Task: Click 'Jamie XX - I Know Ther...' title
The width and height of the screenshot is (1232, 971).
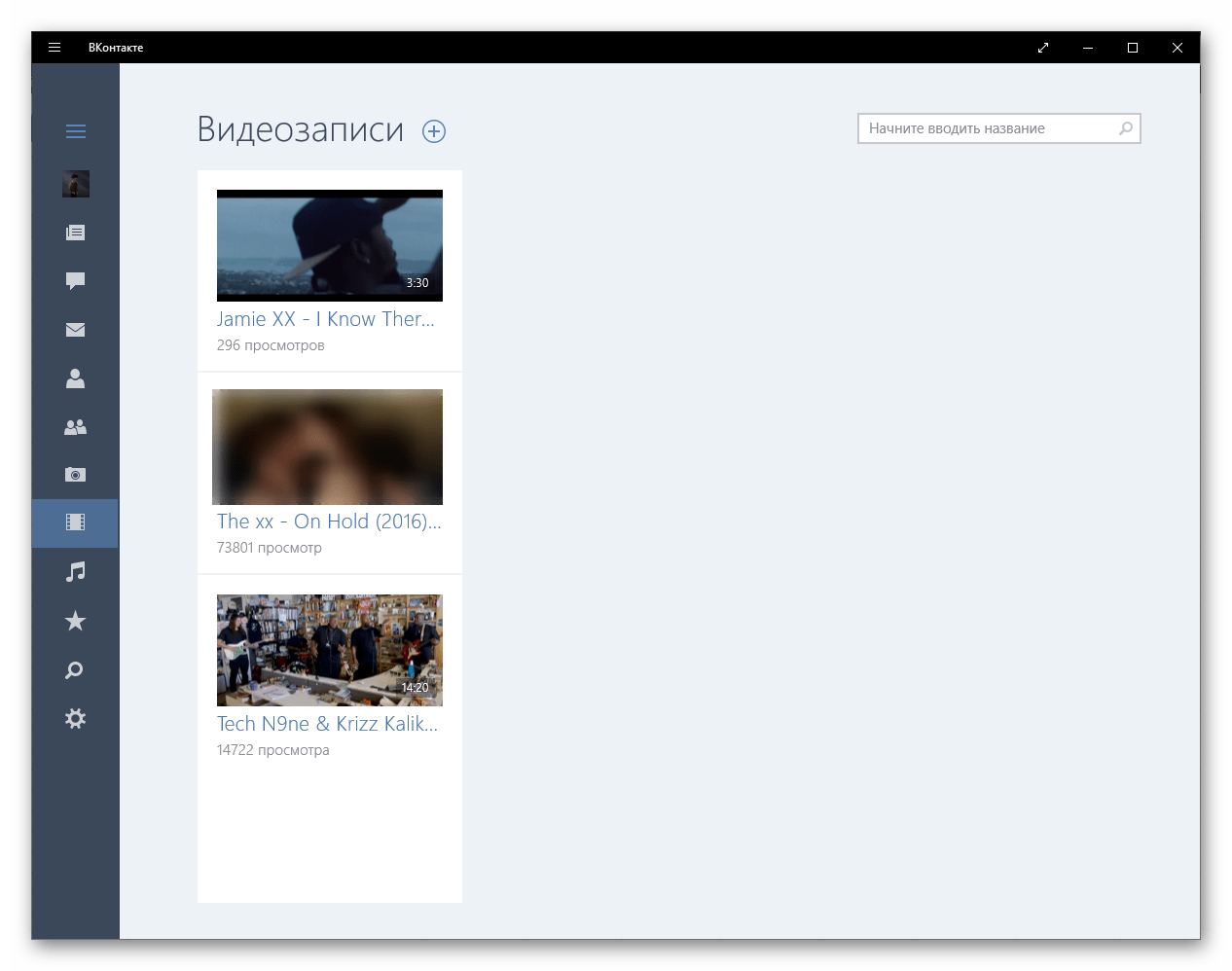Action: 326,319
